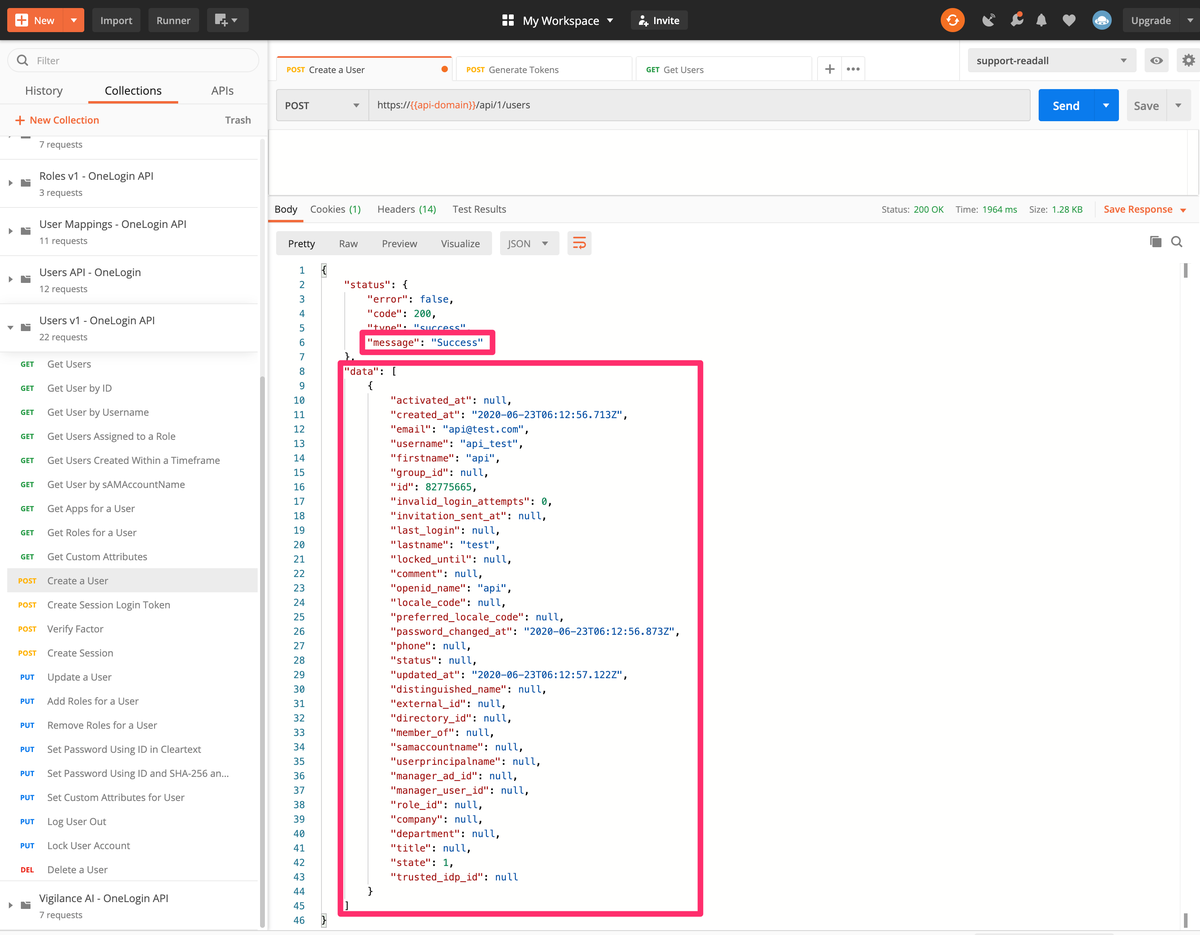The width and height of the screenshot is (1200, 935).
Task: Select the Visualize view tab
Action: click(x=460, y=243)
